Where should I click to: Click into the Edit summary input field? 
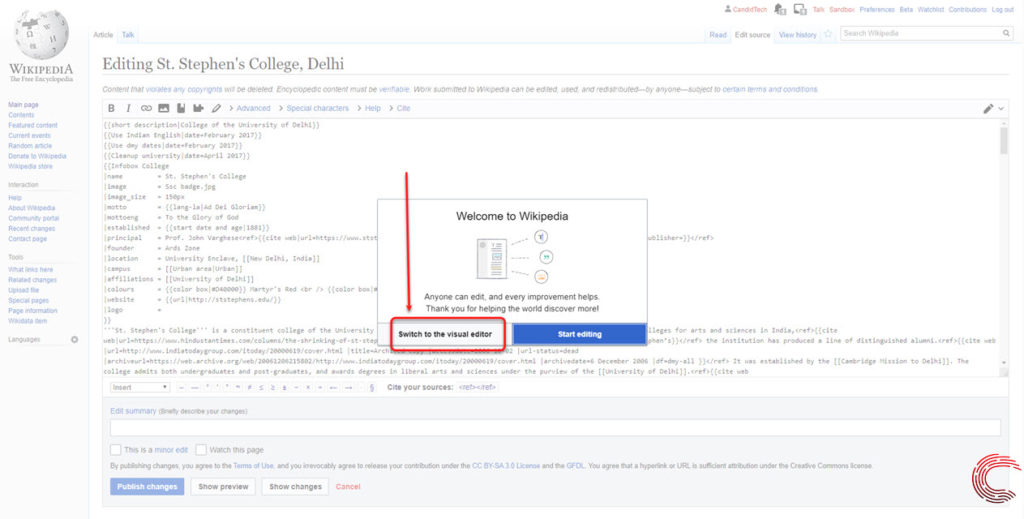[x=555, y=428]
